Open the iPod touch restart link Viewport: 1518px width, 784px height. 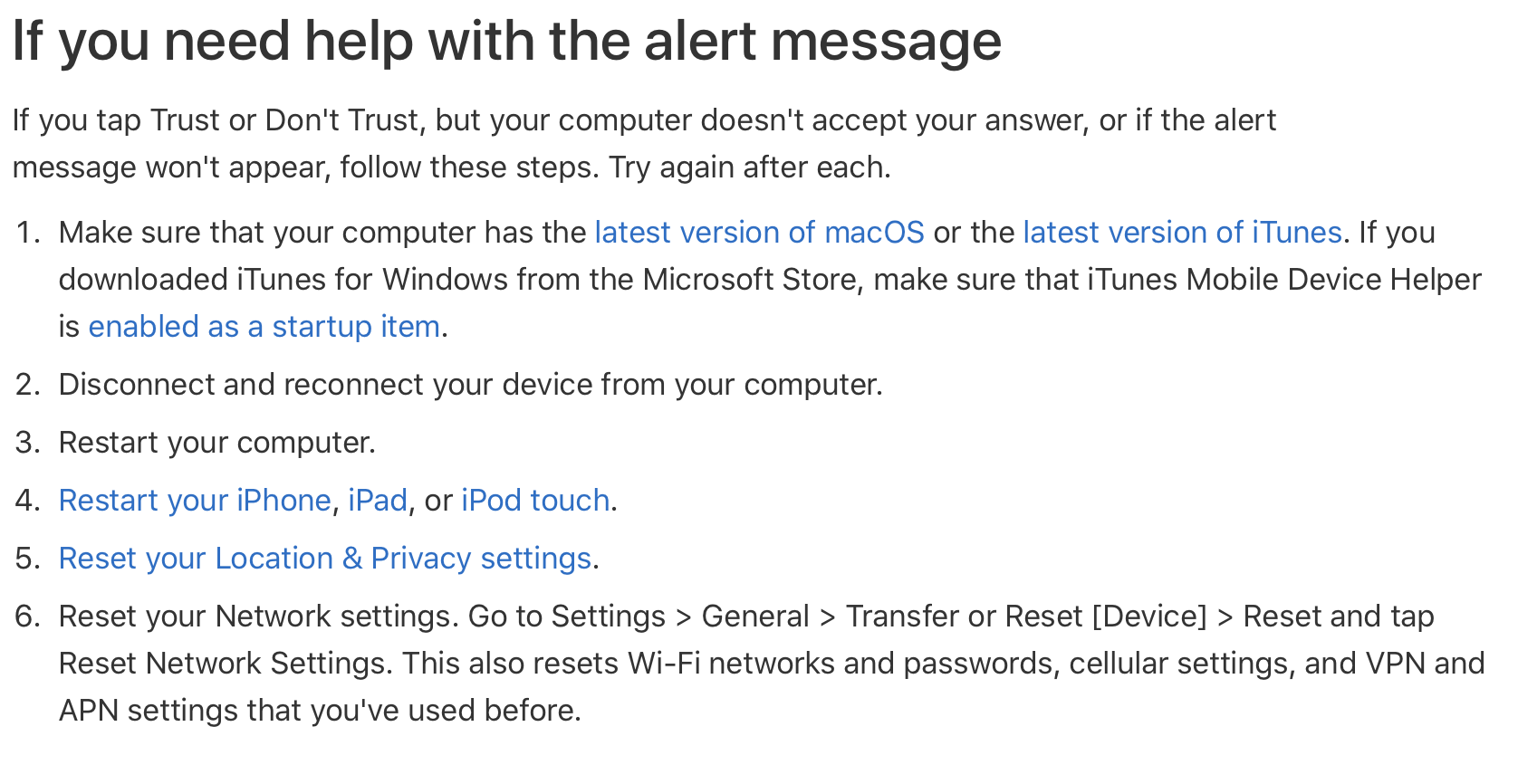535,501
